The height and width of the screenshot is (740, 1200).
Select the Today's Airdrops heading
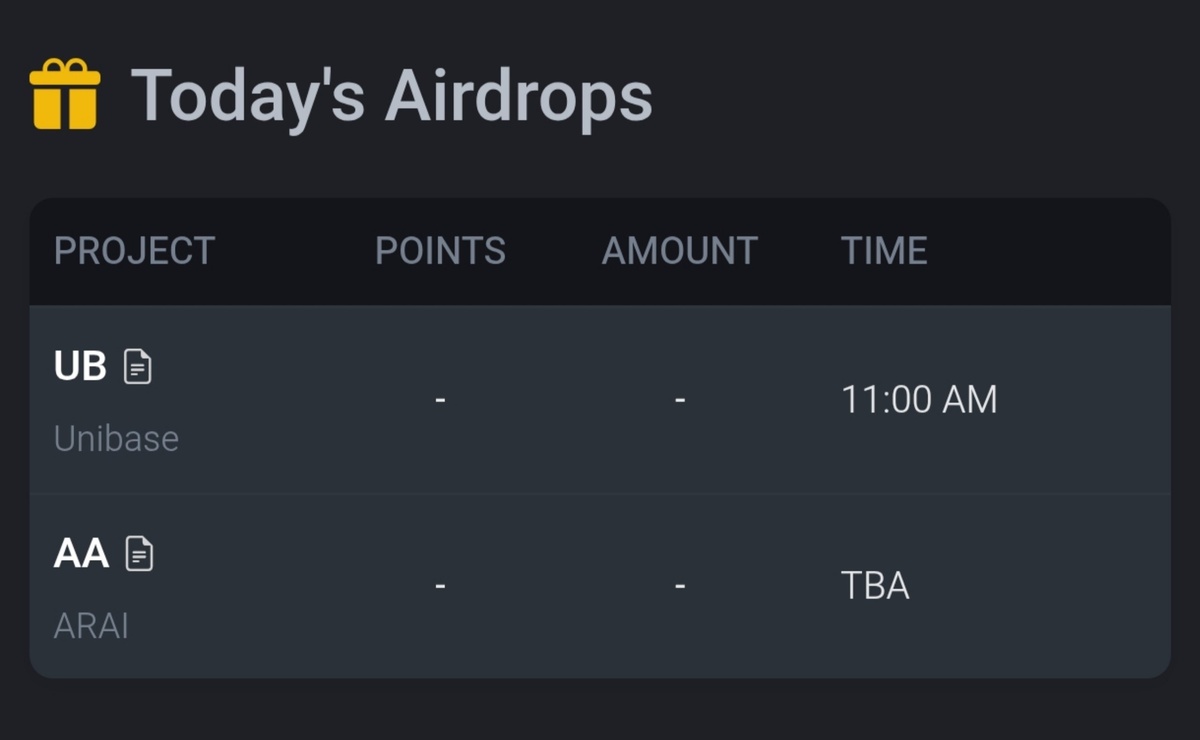[x=392, y=97]
